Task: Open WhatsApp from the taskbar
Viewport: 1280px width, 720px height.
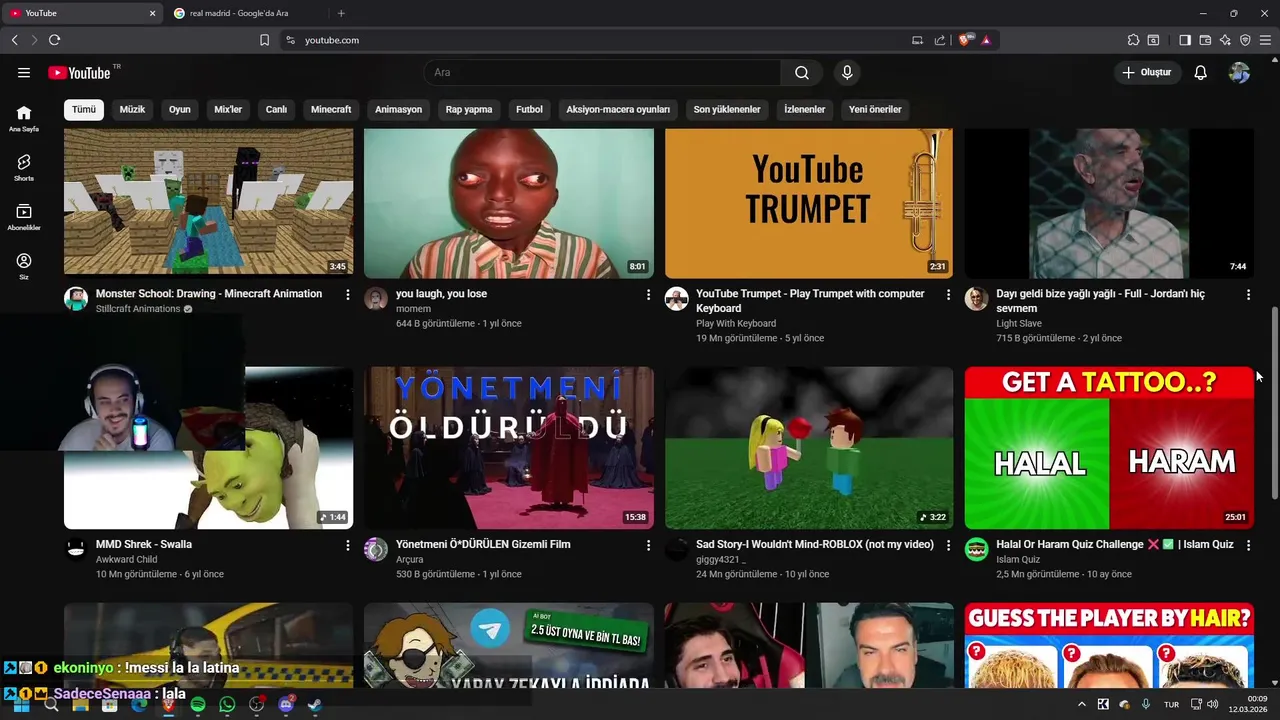Action: tap(227, 705)
